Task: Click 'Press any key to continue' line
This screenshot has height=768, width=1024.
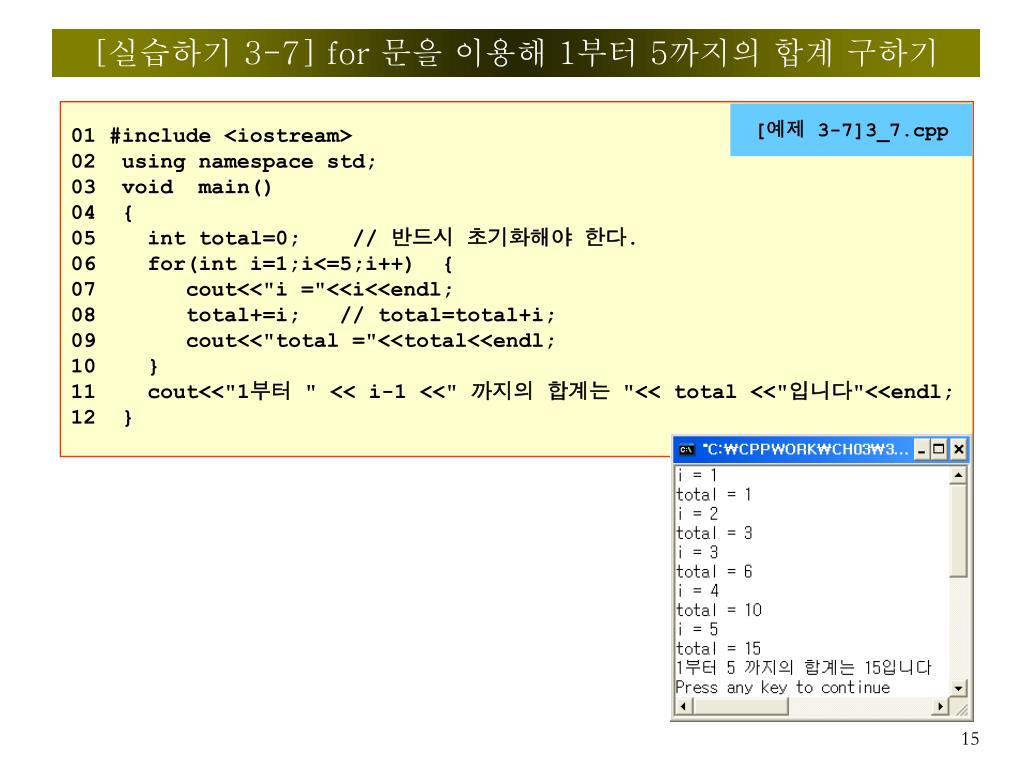Action: [x=783, y=688]
